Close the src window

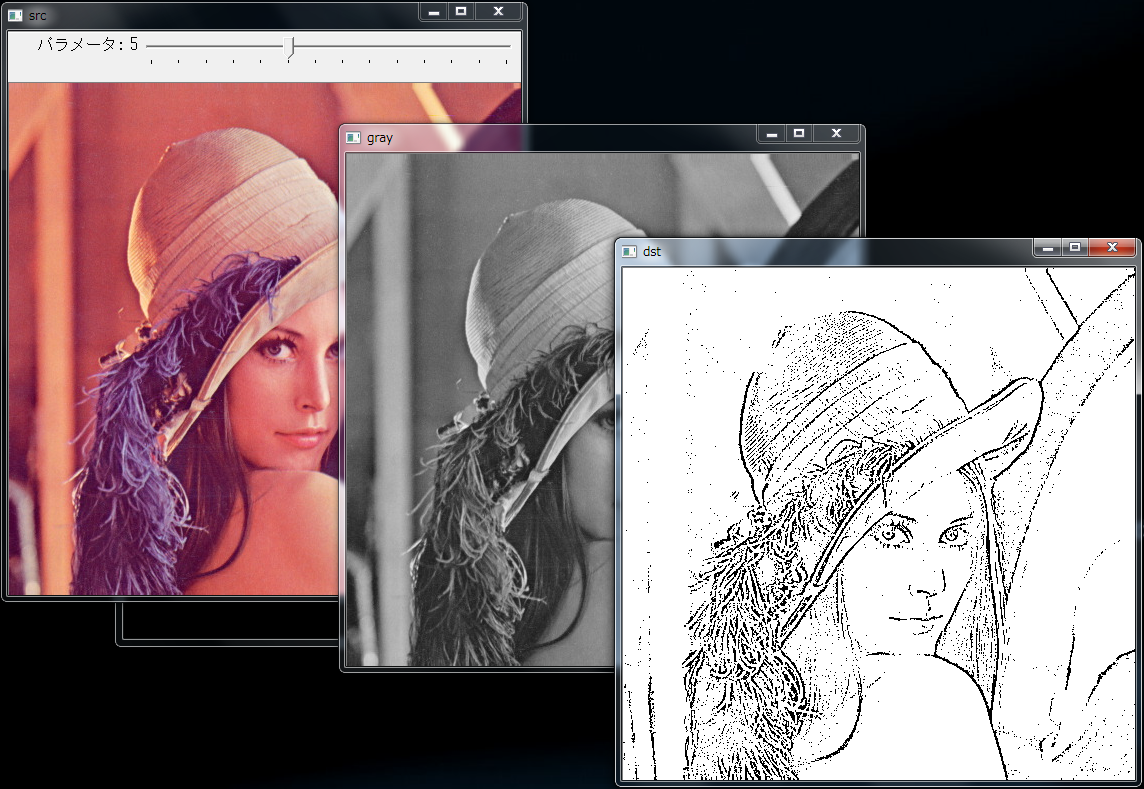click(498, 11)
